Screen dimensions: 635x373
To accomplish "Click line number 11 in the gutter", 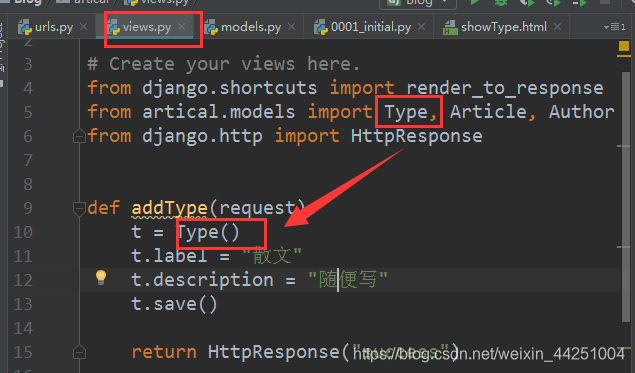I will coord(23,256).
